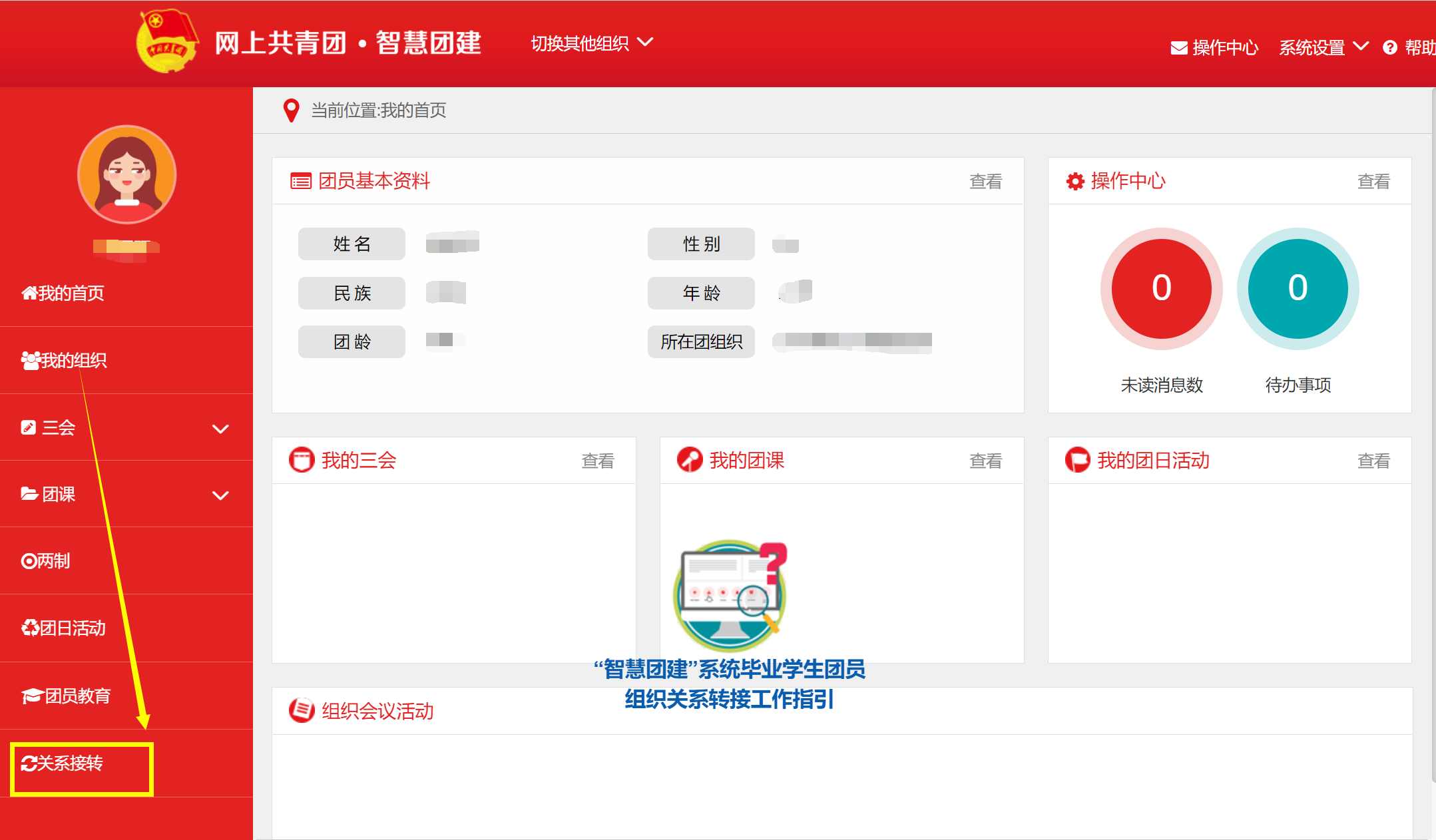Expand the 团课 sidebar chevron
This screenshot has height=840, width=1436.
pos(220,495)
